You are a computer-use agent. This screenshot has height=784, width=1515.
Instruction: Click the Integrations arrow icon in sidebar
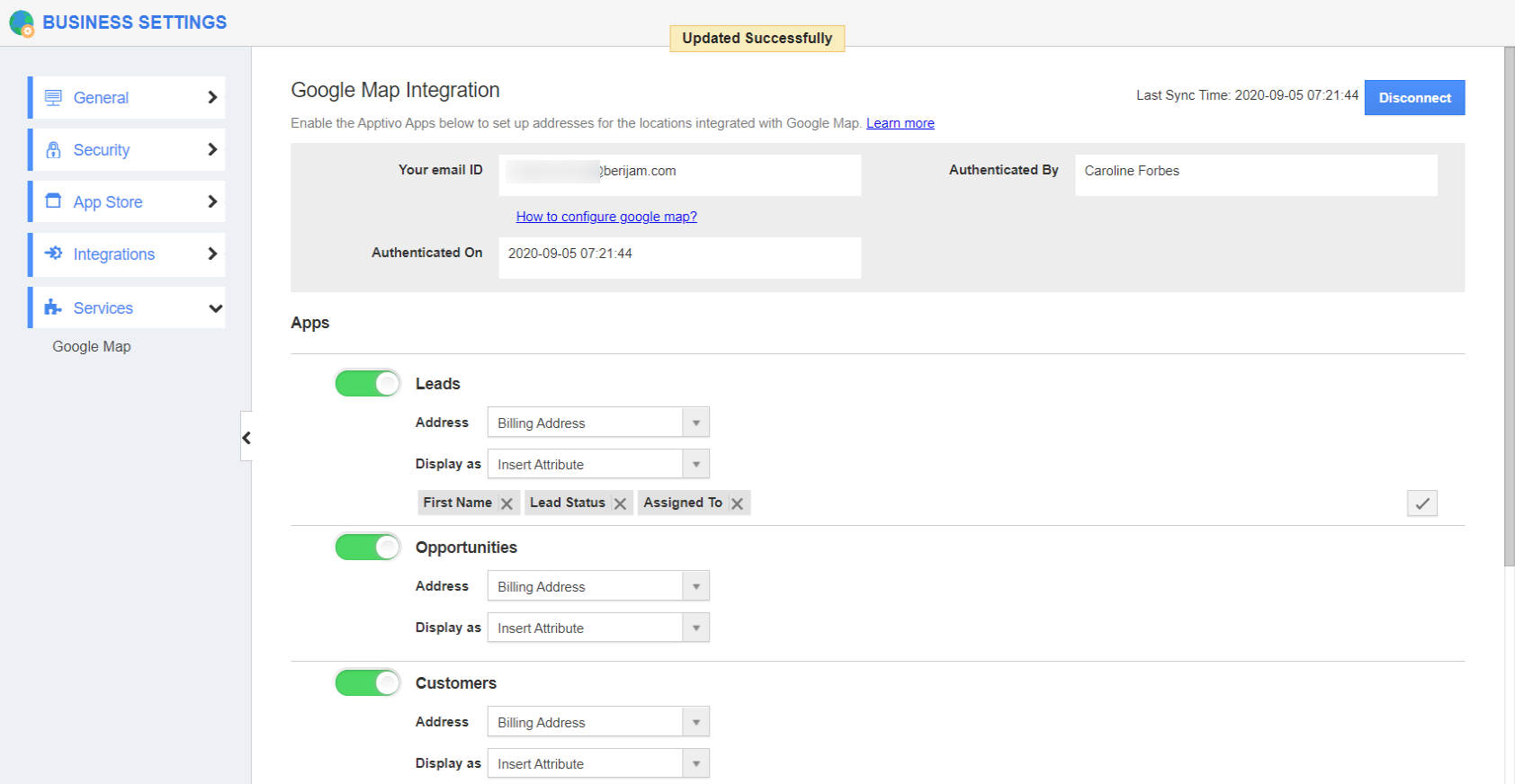coord(54,254)
